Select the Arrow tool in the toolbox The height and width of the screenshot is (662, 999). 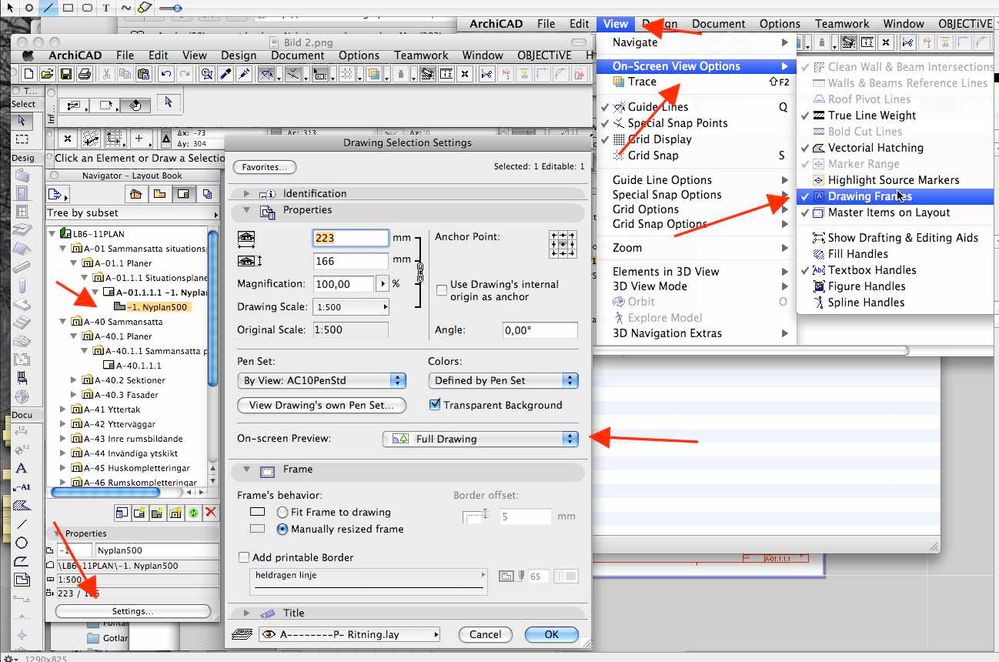(x=22, y=120)
